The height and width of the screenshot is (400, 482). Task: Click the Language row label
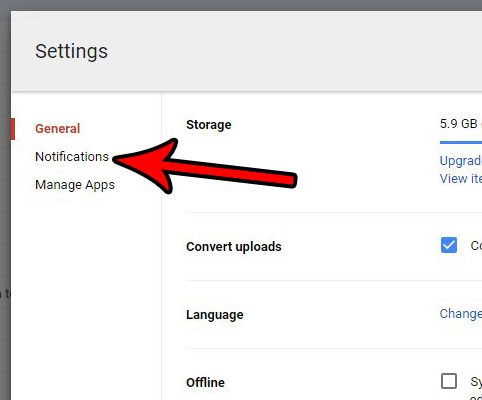(215, 315)
